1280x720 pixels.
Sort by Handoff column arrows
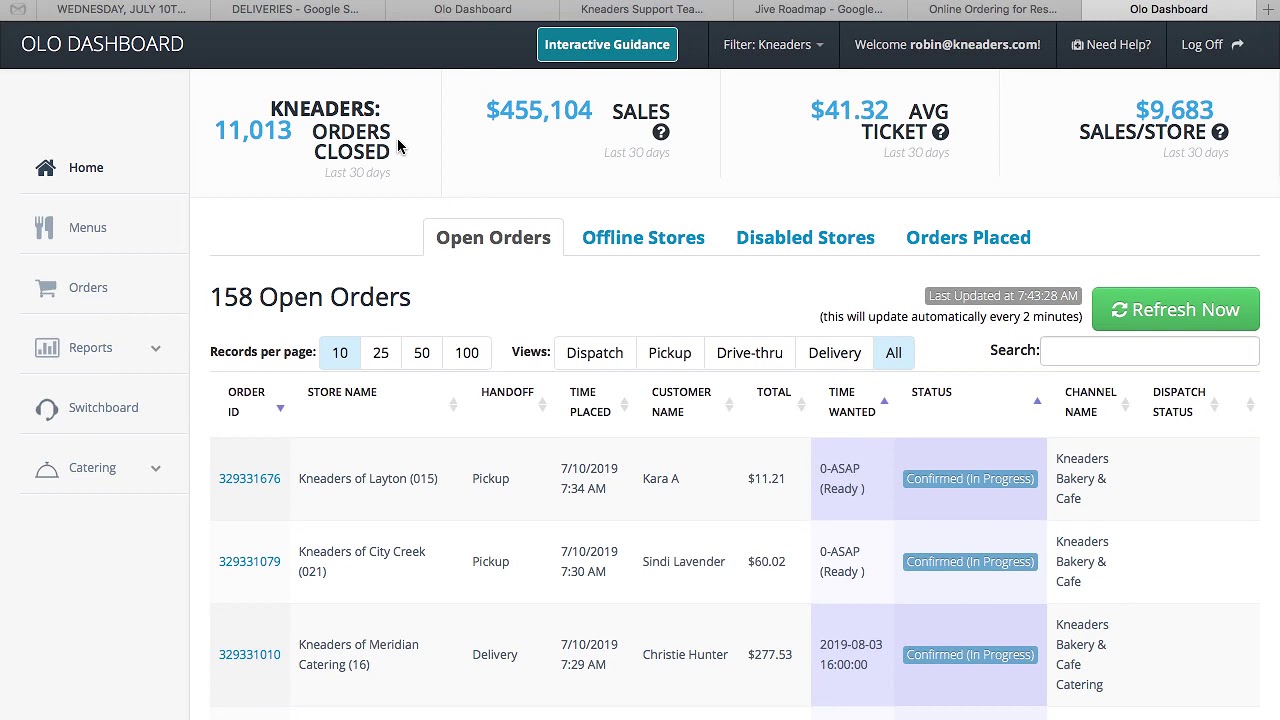coord(542,404)
